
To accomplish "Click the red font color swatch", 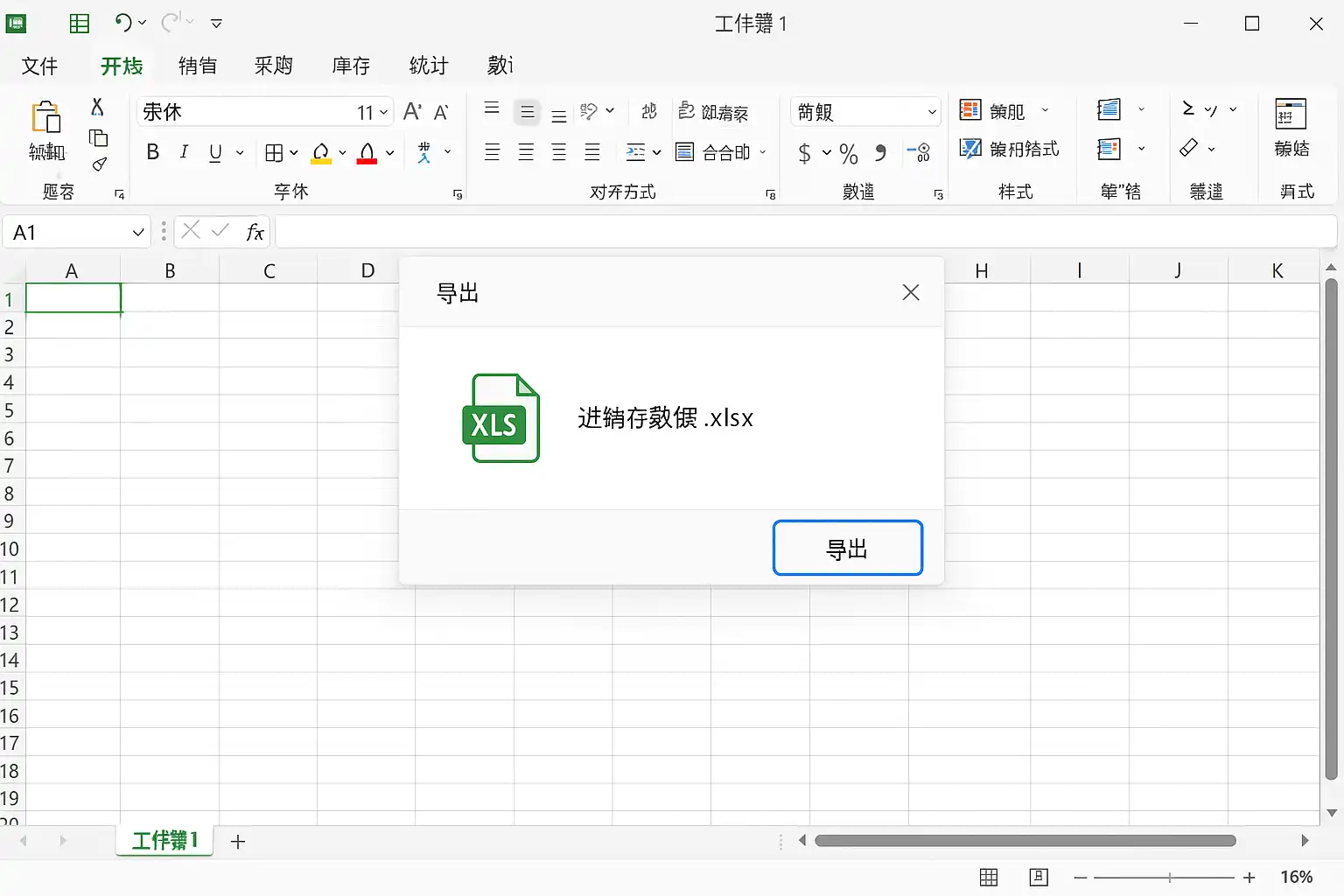I will tap(367, 154).
